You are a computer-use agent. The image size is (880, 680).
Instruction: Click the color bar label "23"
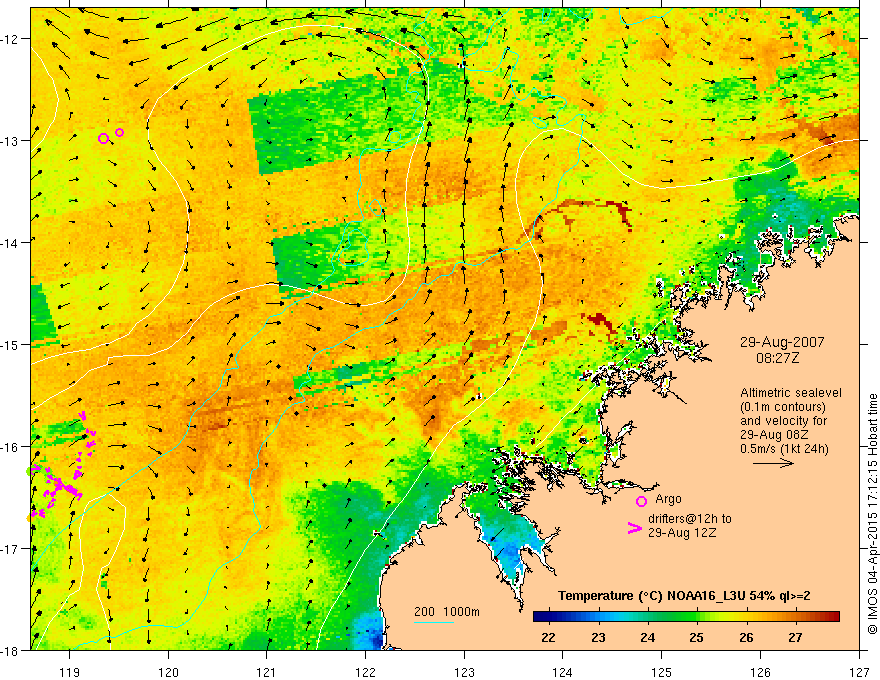click(598, 638)
